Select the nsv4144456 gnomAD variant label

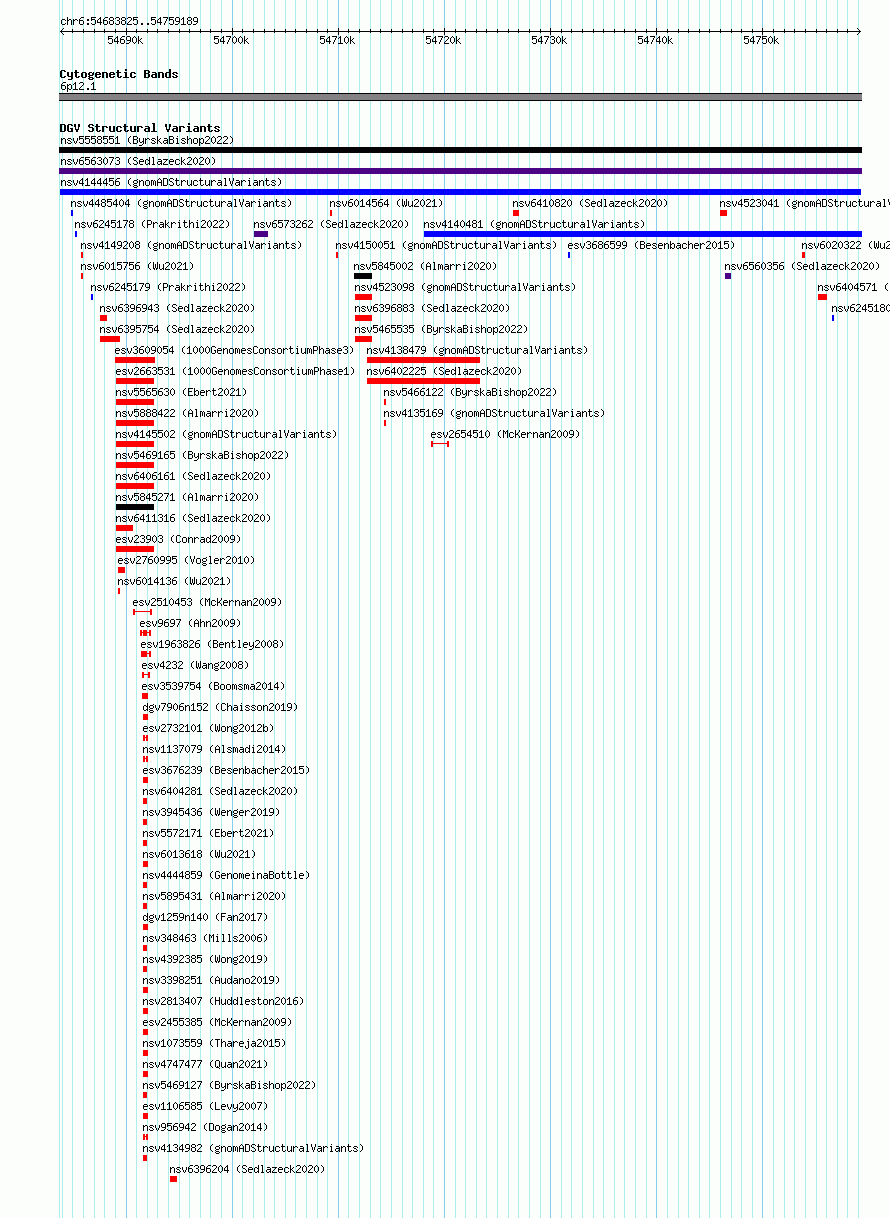(x=171, y=182)
